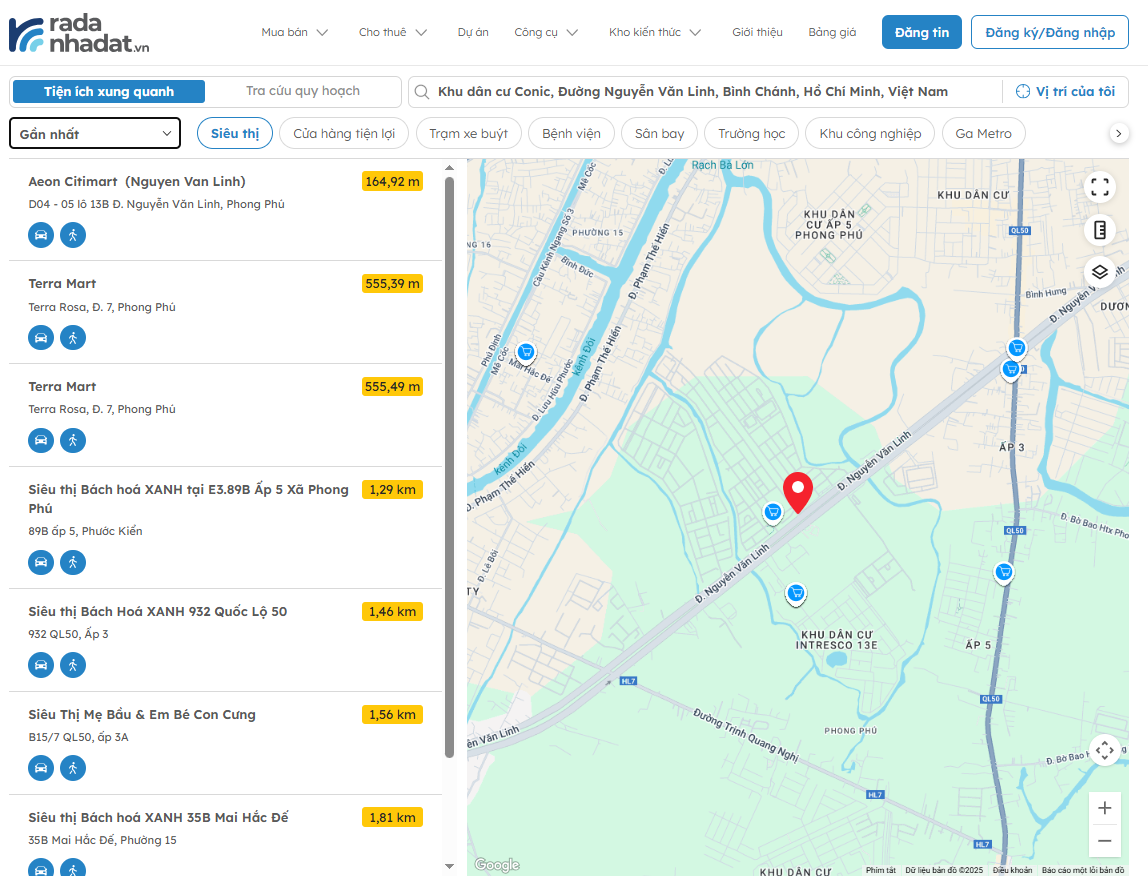This screenshot has height=890, width=1148.
Task: Open map Phím tắt shortcuts link
Action: coord(881,870)
